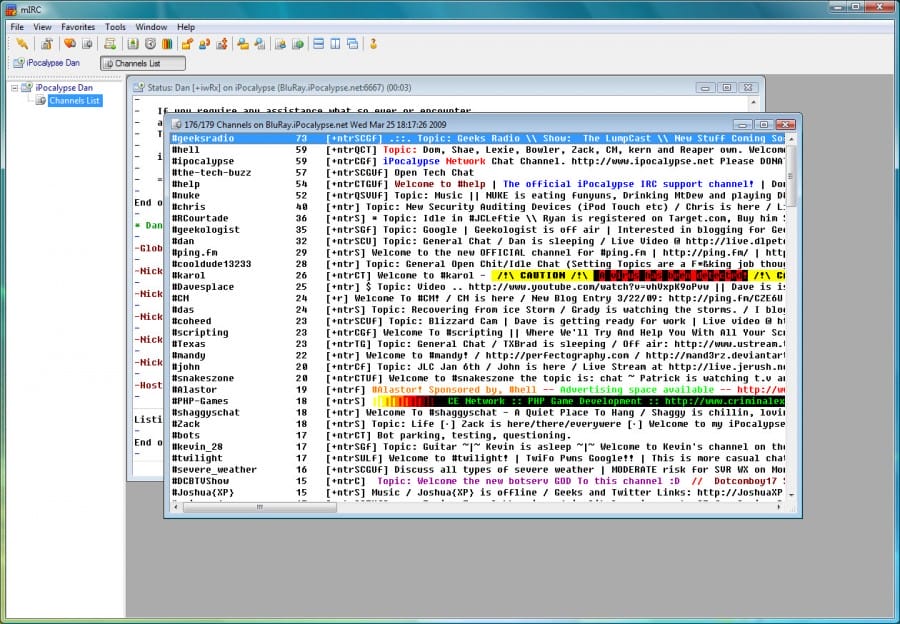Open the Window menu
The width and height of the screenshot is (900, 624).
coord(151,27)
